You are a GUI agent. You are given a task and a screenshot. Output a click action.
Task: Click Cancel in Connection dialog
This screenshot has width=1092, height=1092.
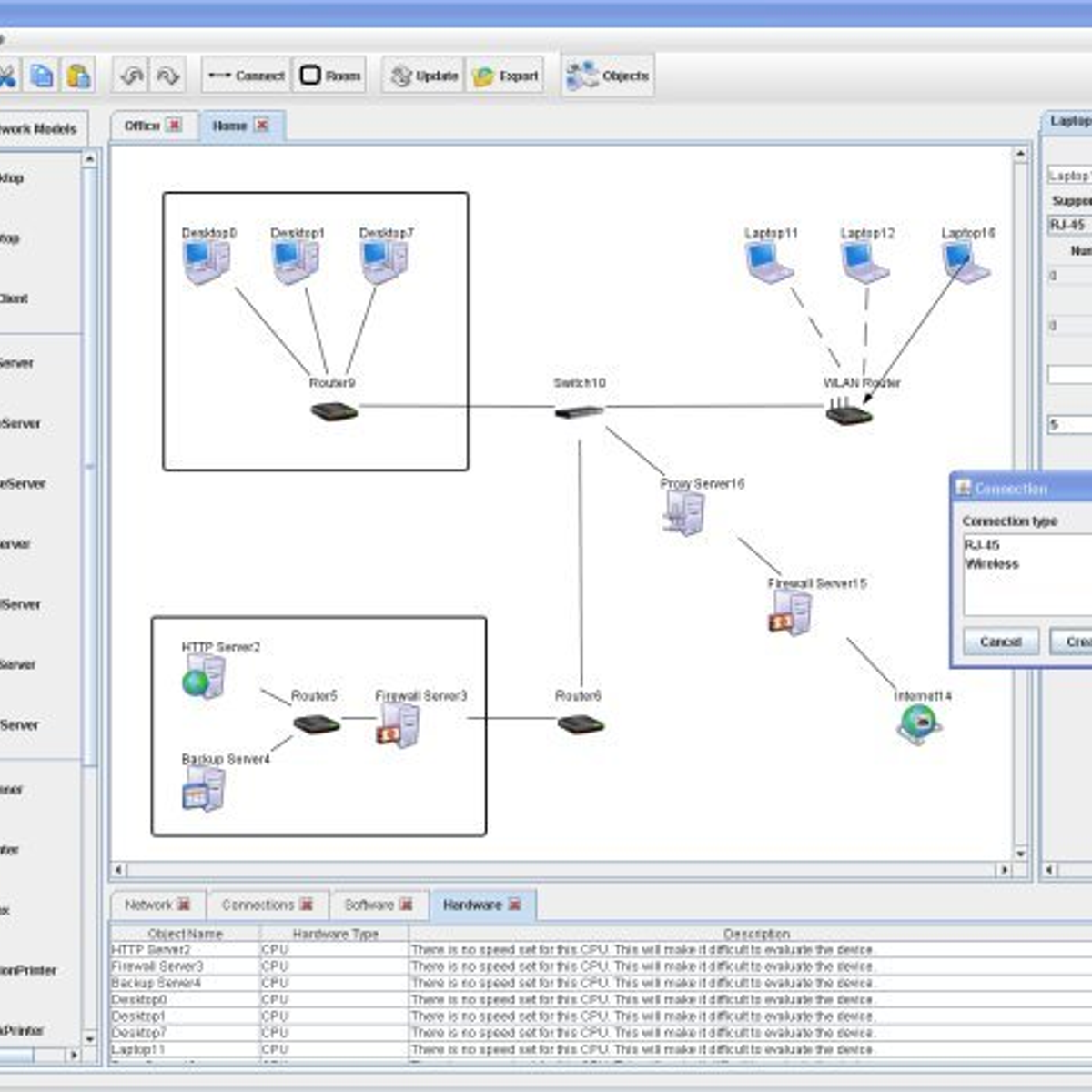coord(1000,642)
